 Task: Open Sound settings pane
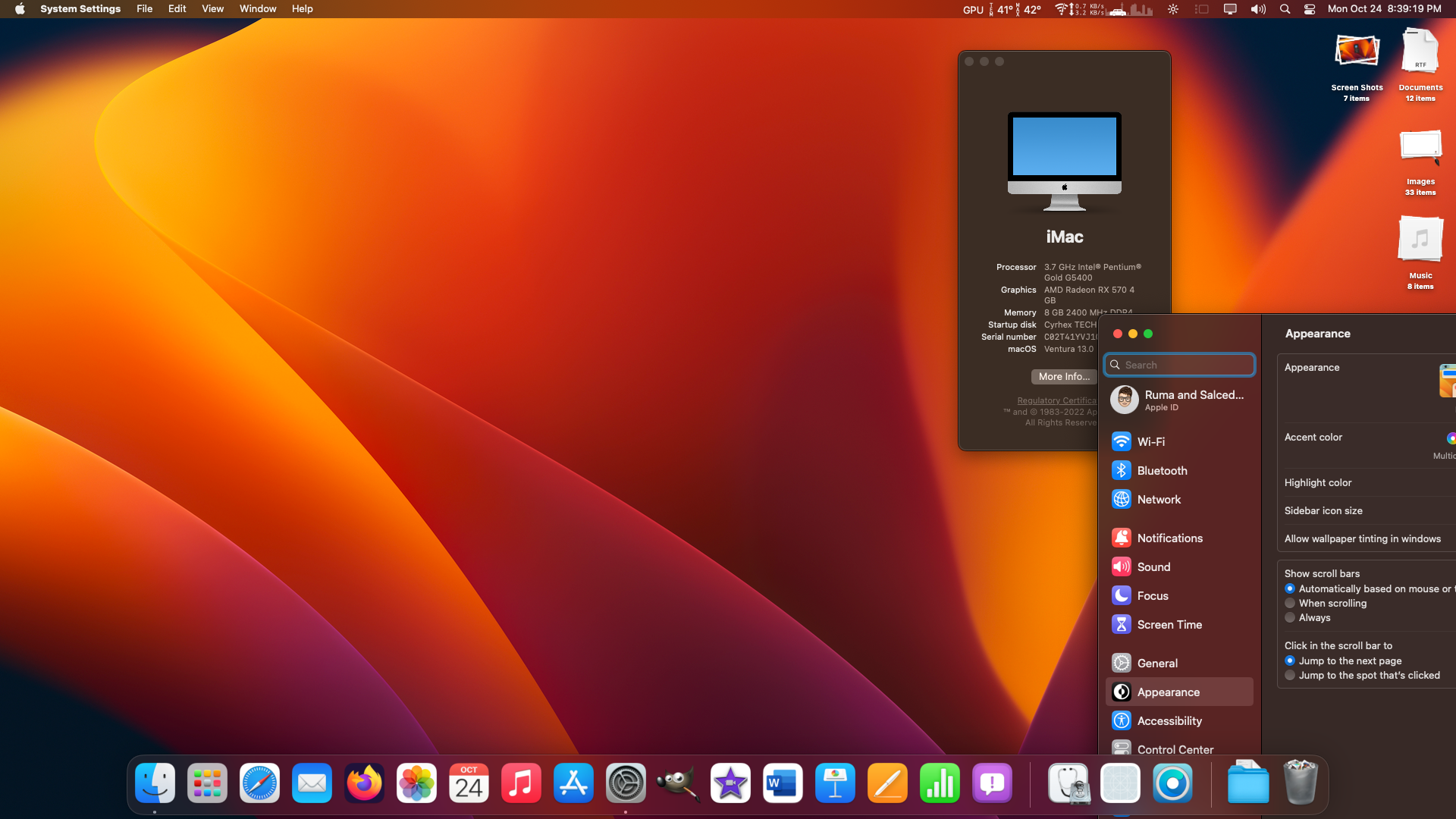[1153, 566]
